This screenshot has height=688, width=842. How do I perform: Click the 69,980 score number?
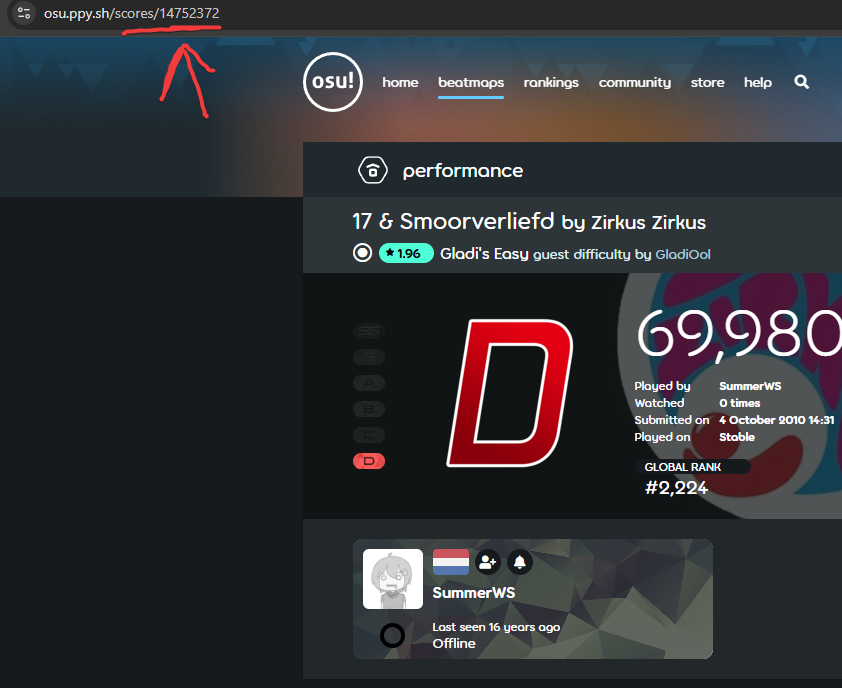point(739,334)
